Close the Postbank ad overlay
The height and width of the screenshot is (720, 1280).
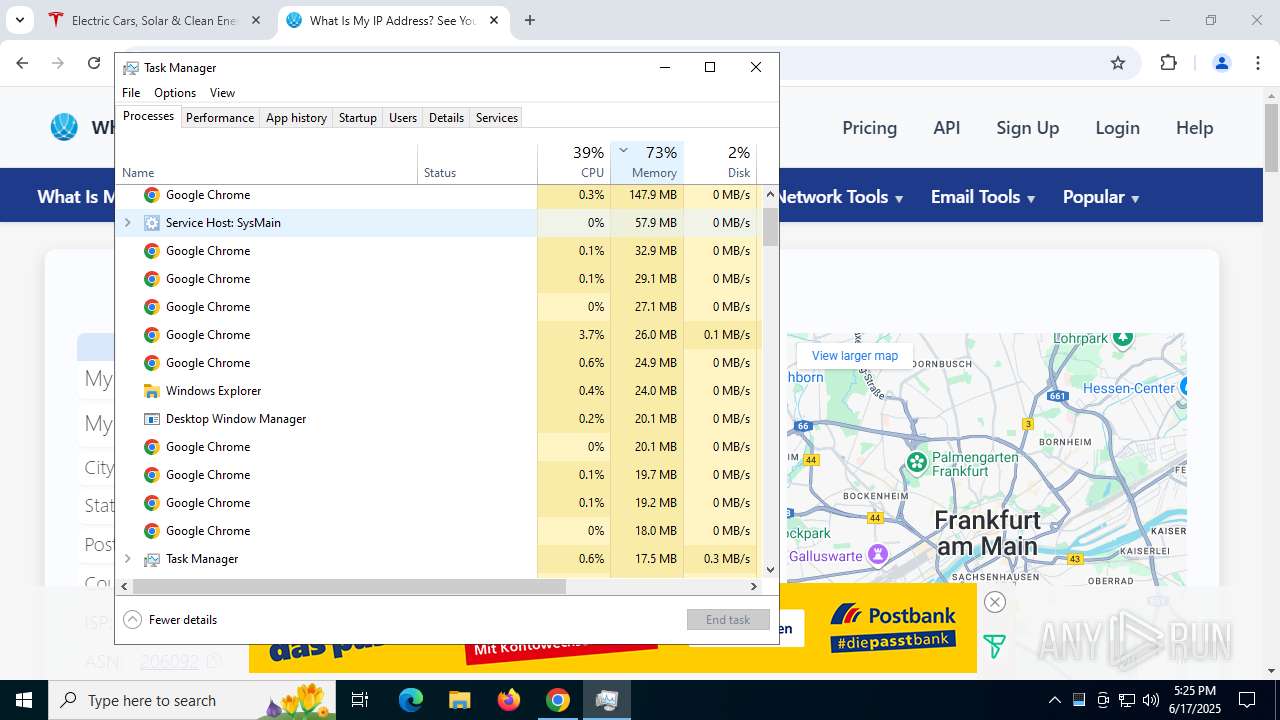point(994,601)
